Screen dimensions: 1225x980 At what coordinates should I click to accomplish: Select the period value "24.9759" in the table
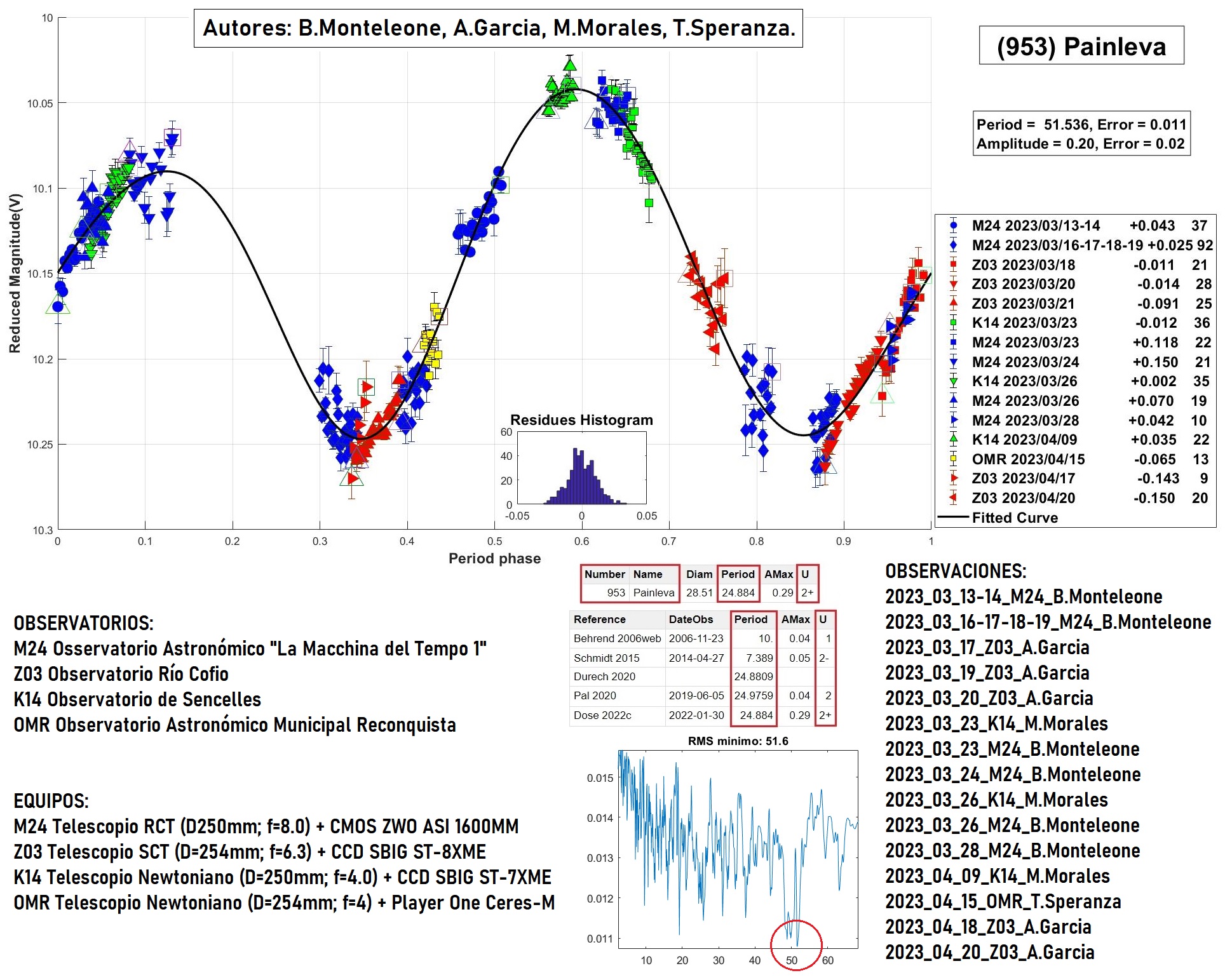(x=754, y=695)
